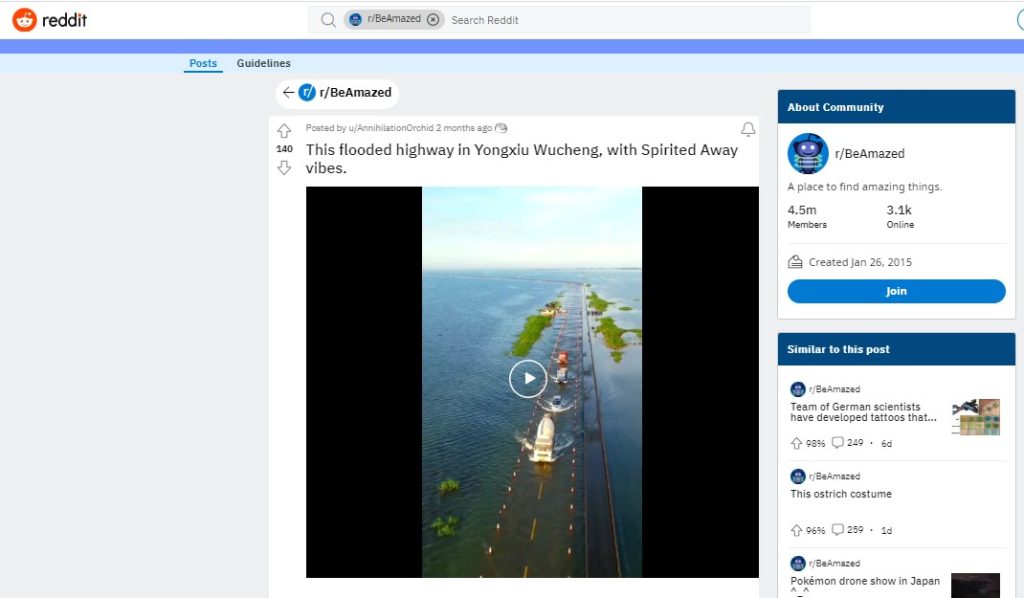Viewport: 1024px width, 598px height.
Task: Open r/BeAmazed from the back pill
Action: (355, 93)
